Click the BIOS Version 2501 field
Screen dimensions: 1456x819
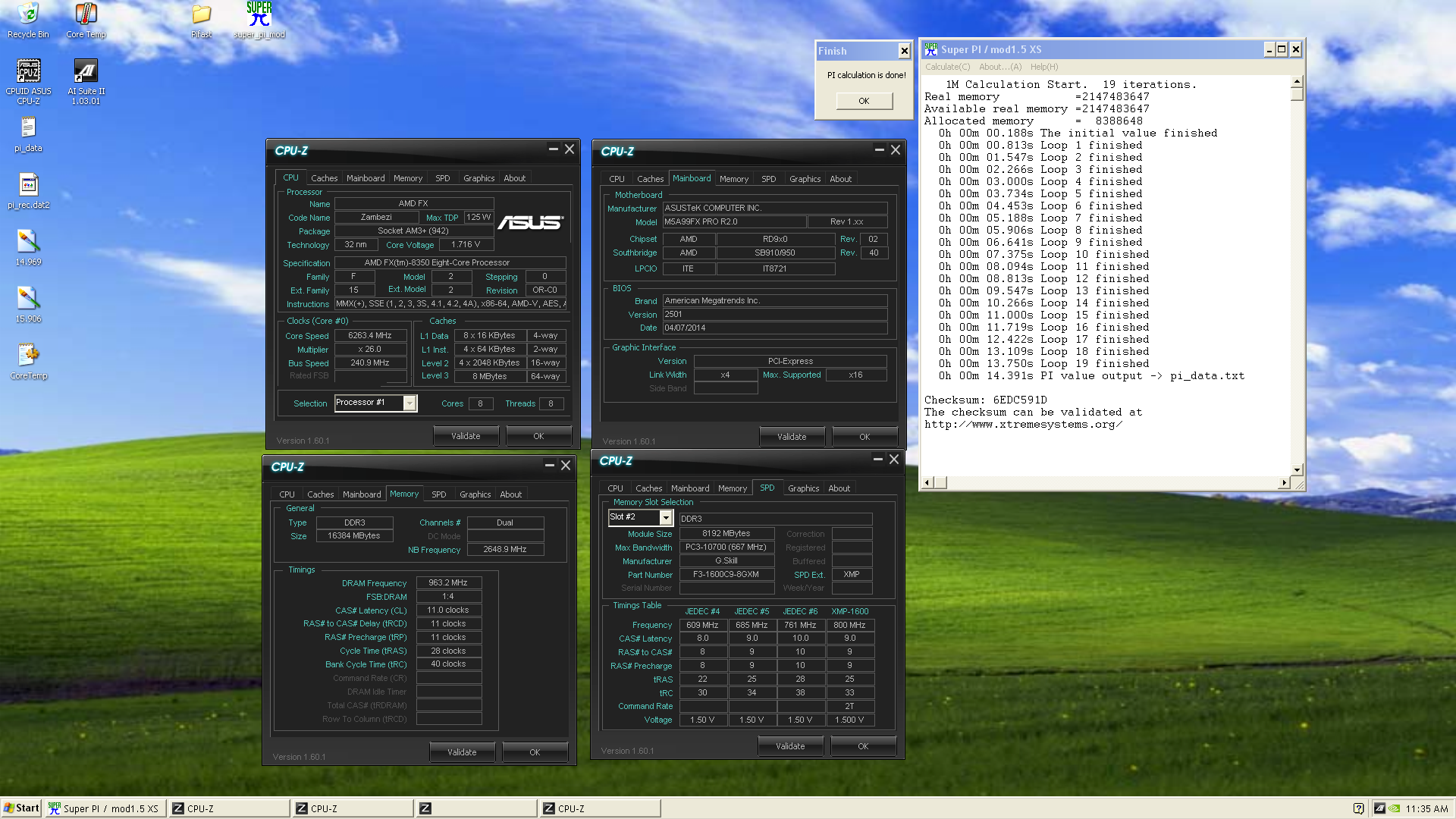pyautogui.click(x=774, y=314)
